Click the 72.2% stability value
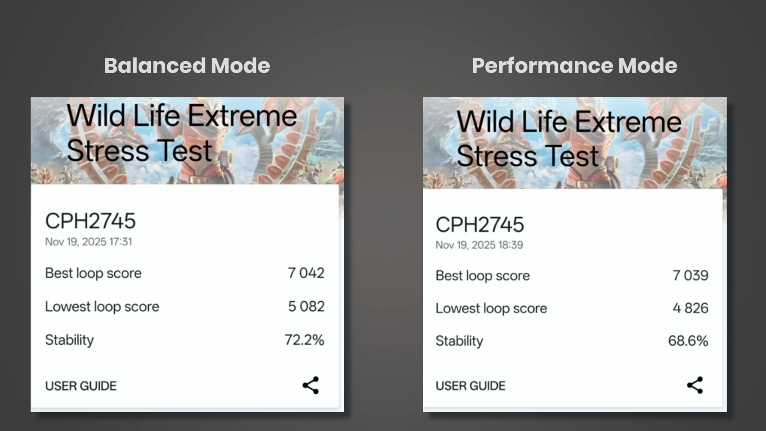The image size is (766, 431). point(304,340)
